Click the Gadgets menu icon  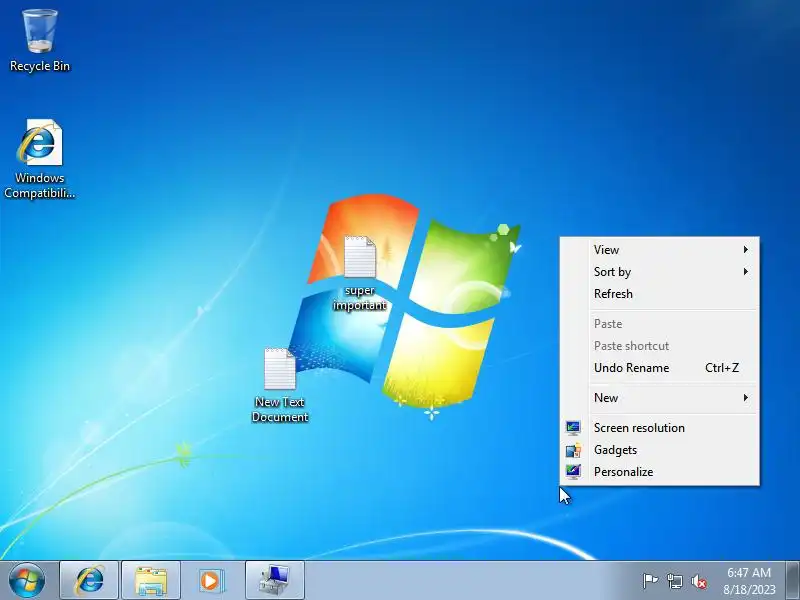coord(573,450)
